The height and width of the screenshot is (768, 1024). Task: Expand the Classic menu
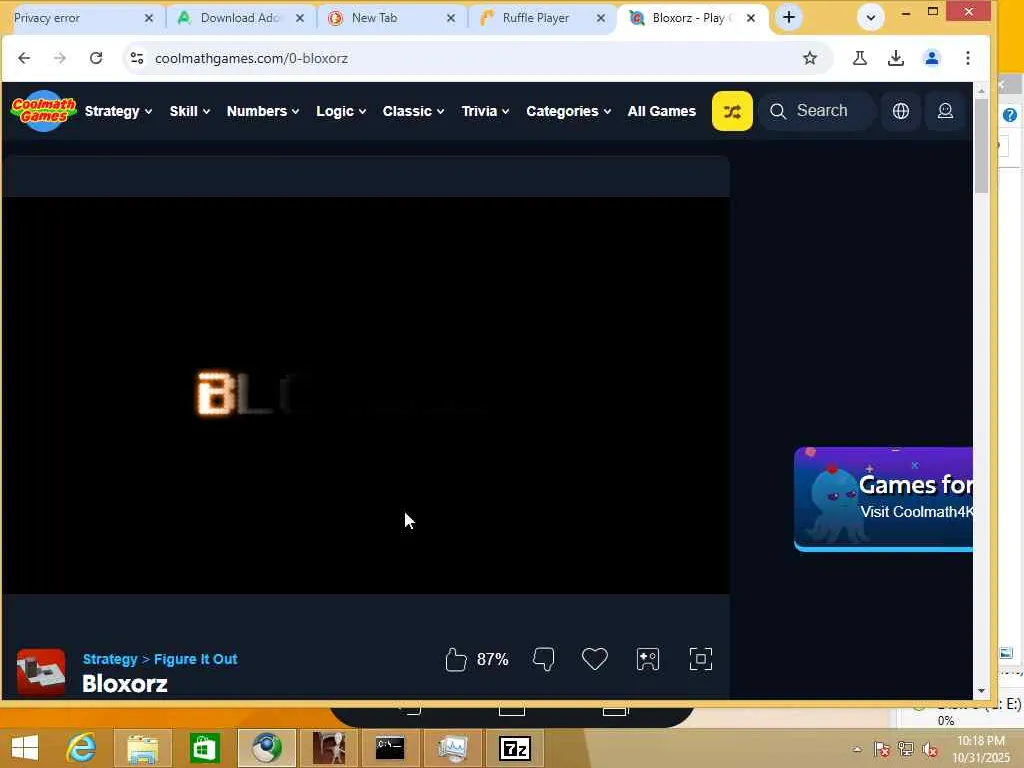coord(413,111)
